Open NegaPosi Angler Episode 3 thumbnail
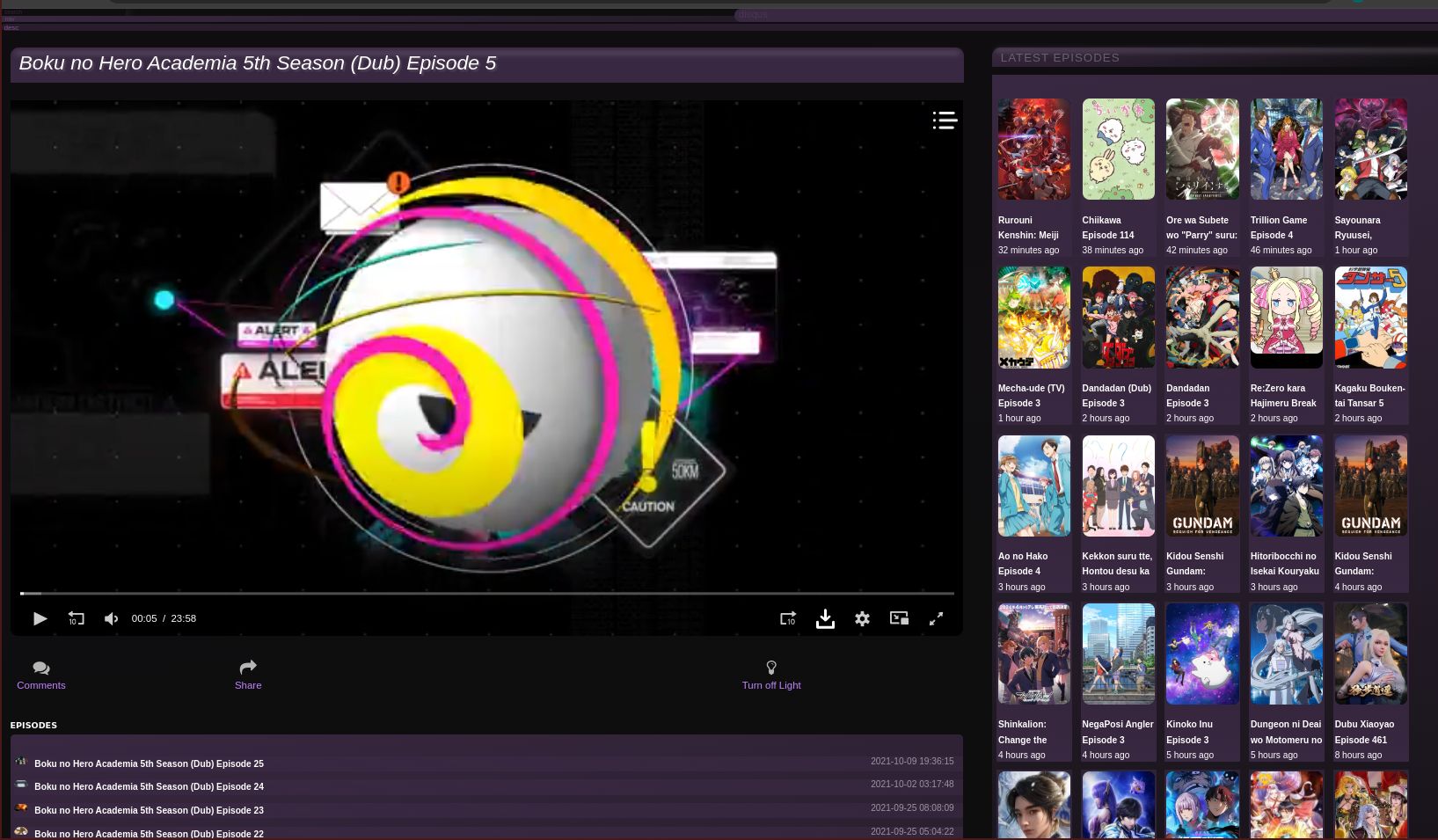 (x=1118, y=654)
